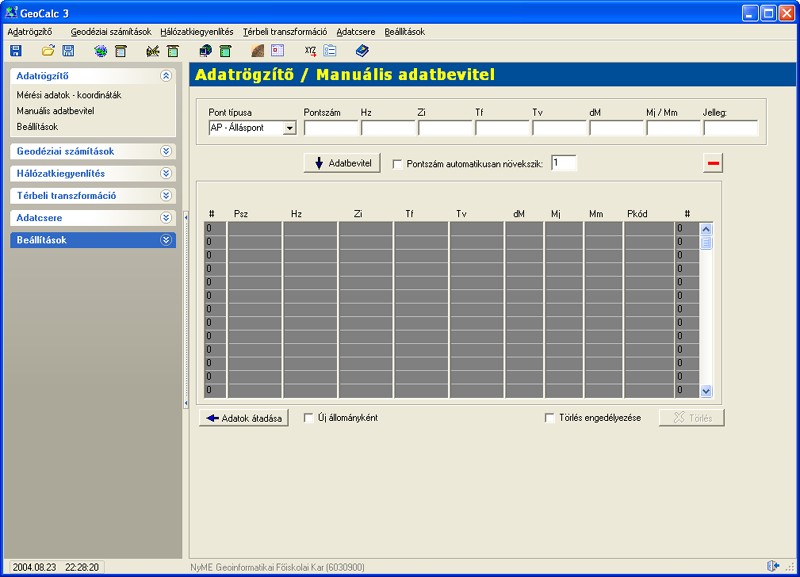The image size is (800, 577).
Task: Click the green list window icon beside instrument
Action: point(173,51)
